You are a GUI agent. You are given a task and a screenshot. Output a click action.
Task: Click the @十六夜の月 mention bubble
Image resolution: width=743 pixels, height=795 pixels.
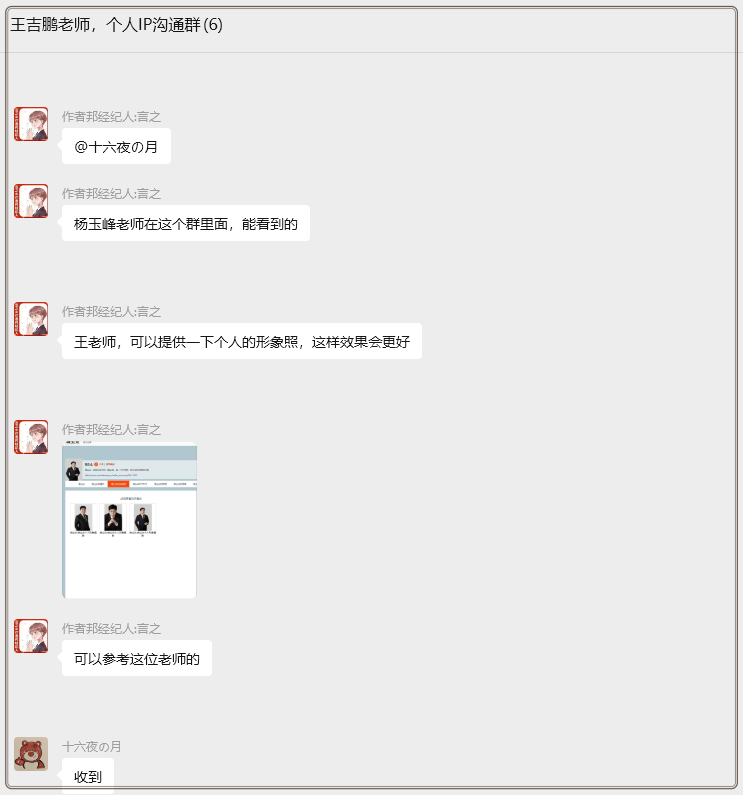click(116, 147)
